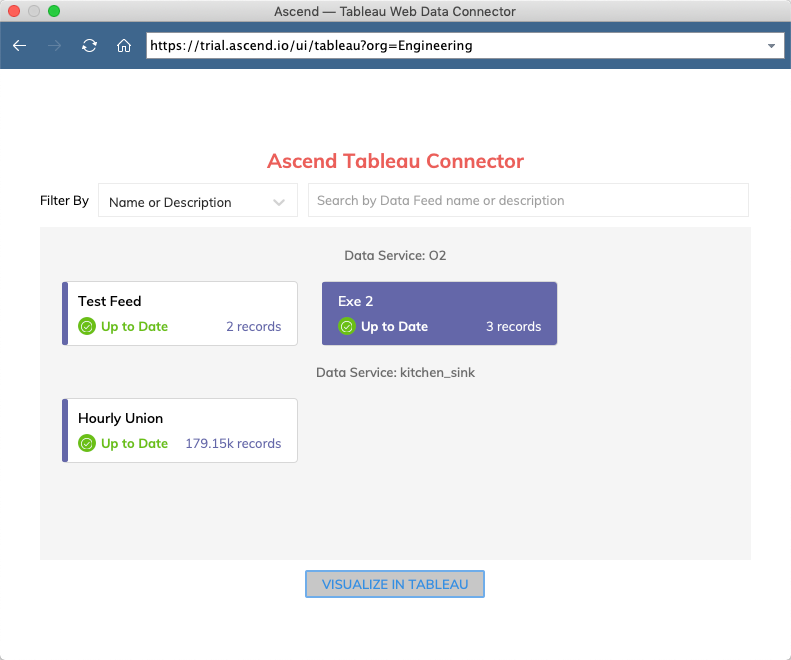Image resolution: width=791 pixels, height=660 pixels.
Task: Click the '2 records' text
Action: coord(254,326)
